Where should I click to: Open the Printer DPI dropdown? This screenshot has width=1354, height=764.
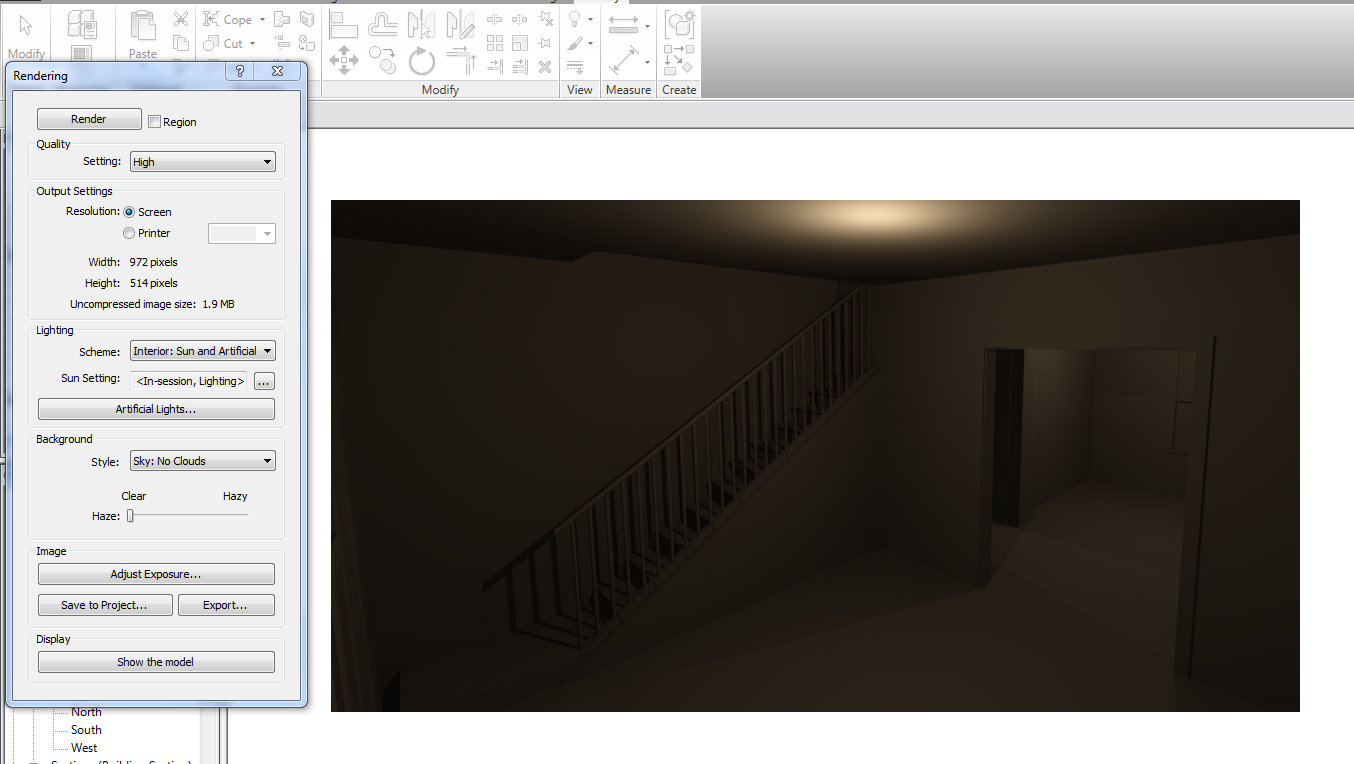[242, 233]
